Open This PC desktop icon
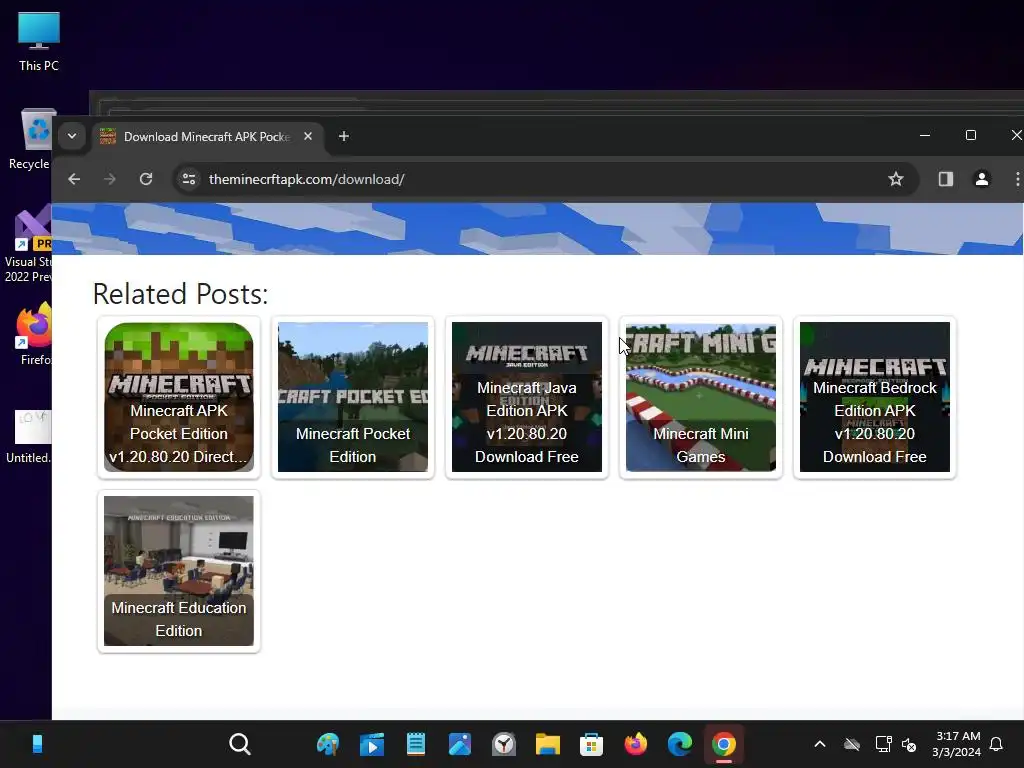 coord(39,42)
